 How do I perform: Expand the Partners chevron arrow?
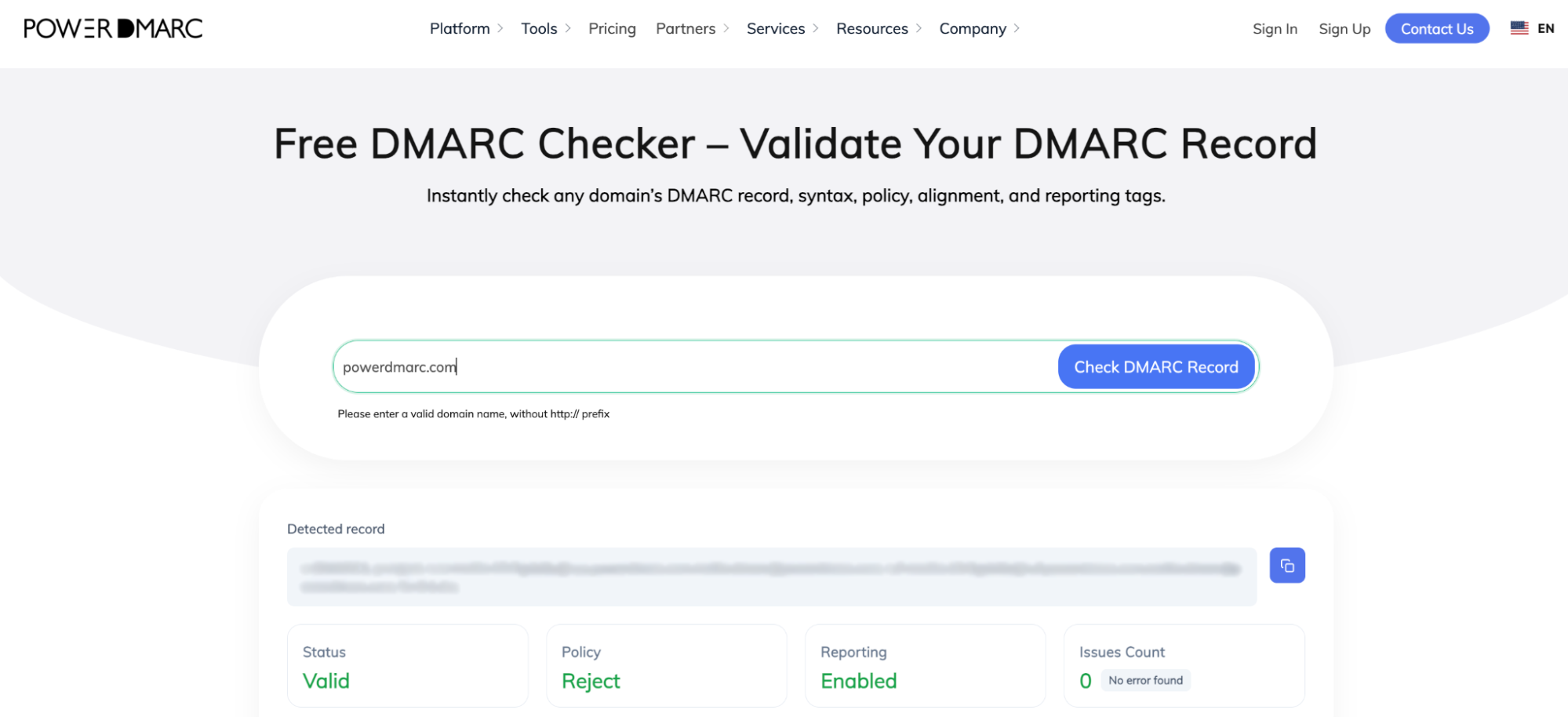click(726, 28)
